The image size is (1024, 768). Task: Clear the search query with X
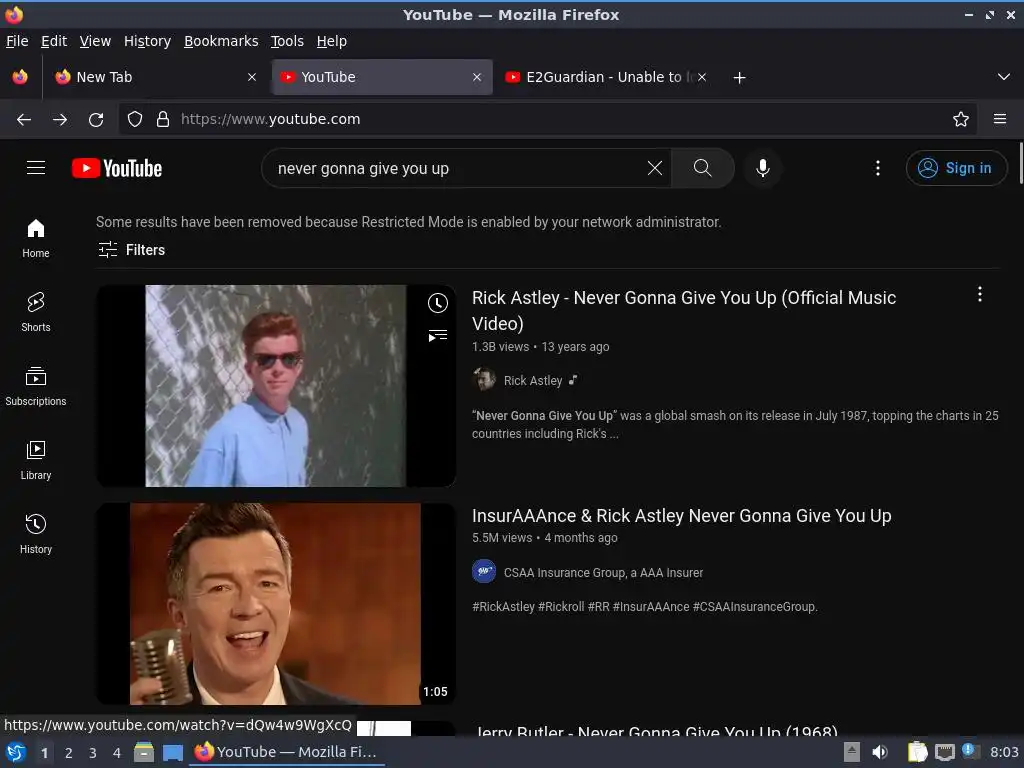coord(654,168)
